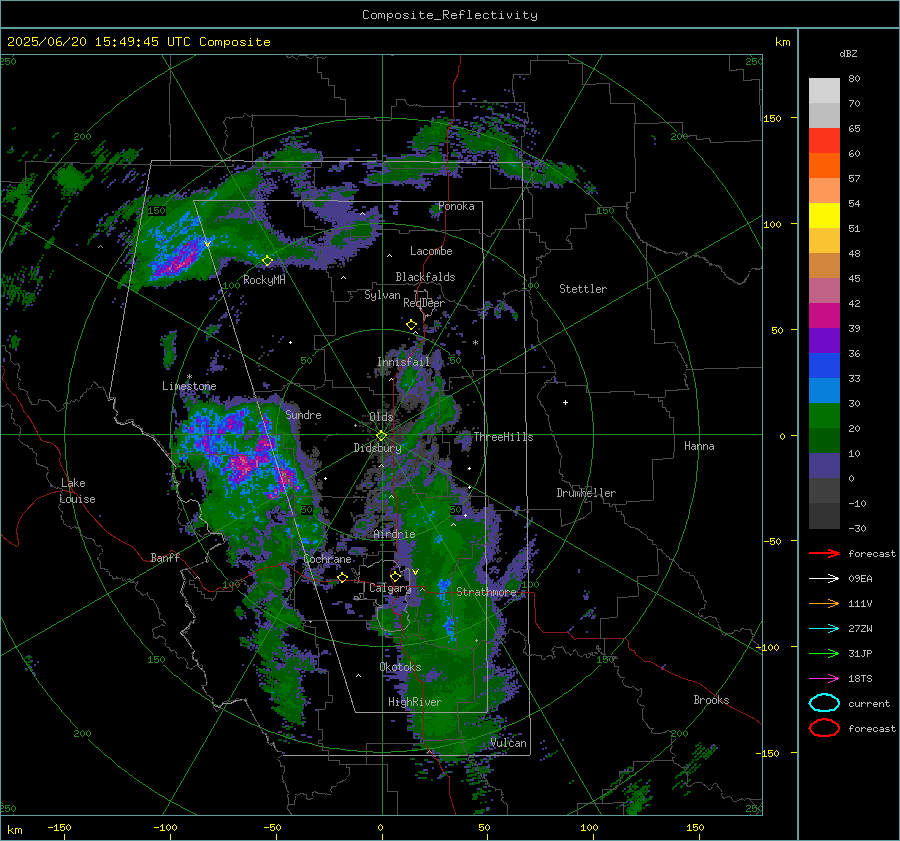Select the bright green 30-20 dBZ band
The image size is (900, 841).
[x=824, y=416]
